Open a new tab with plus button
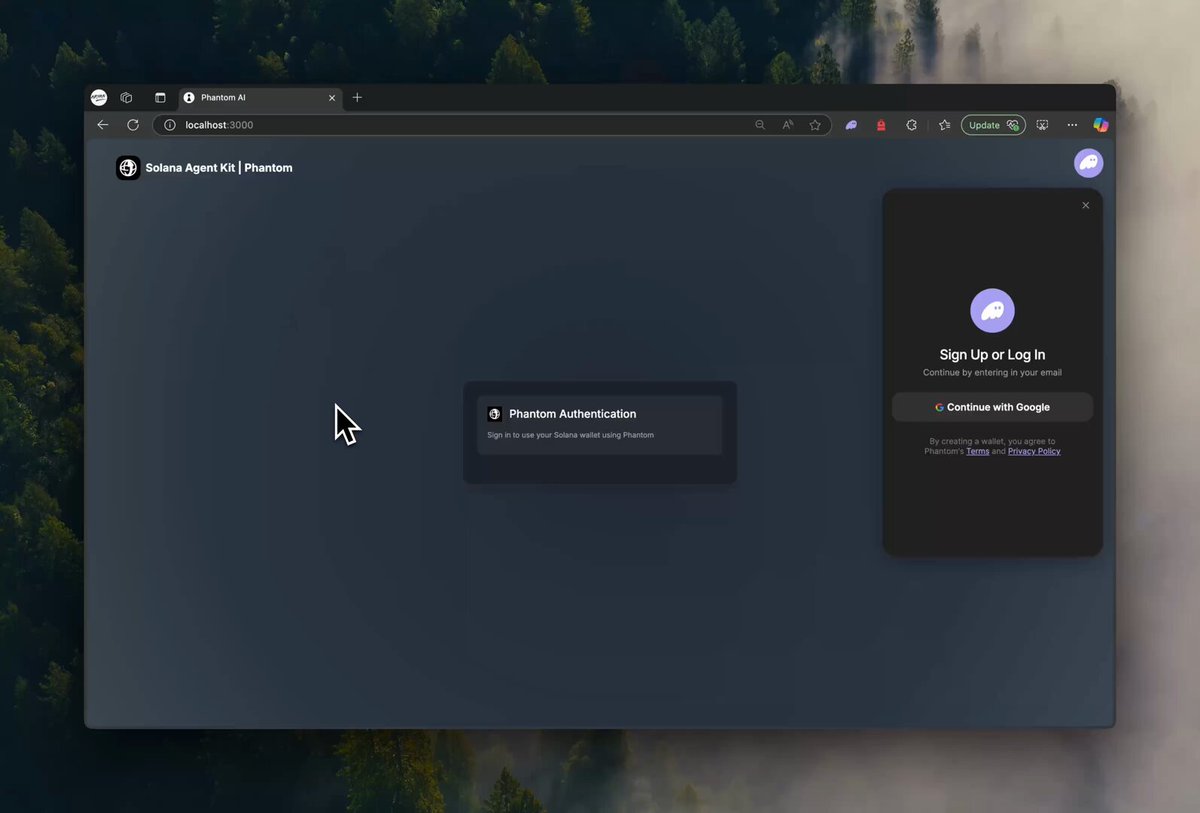Image resolution: width=1200 pixels, height=813 pixels. (357, 98)
